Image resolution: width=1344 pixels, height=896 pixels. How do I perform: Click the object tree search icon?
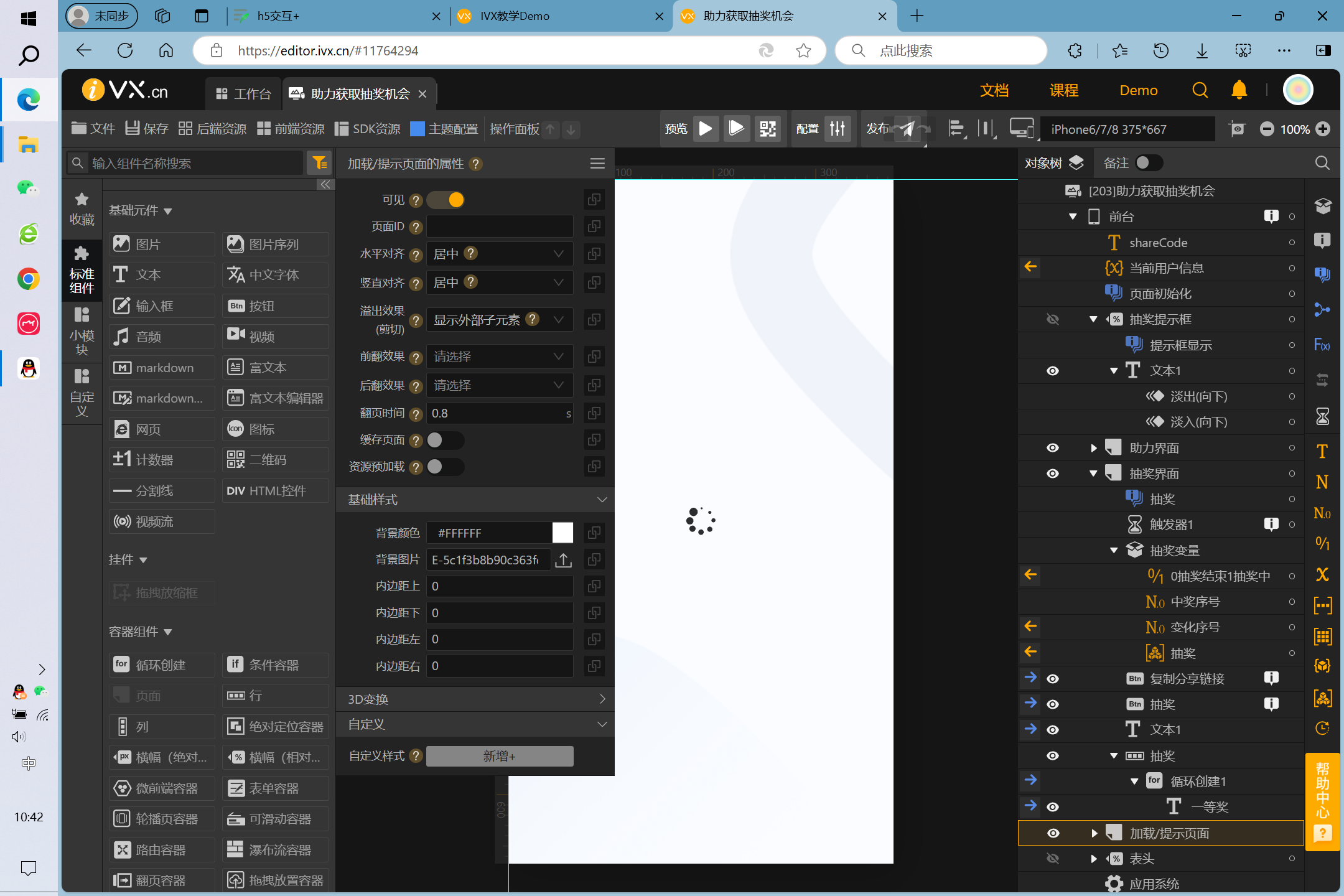1322,163
